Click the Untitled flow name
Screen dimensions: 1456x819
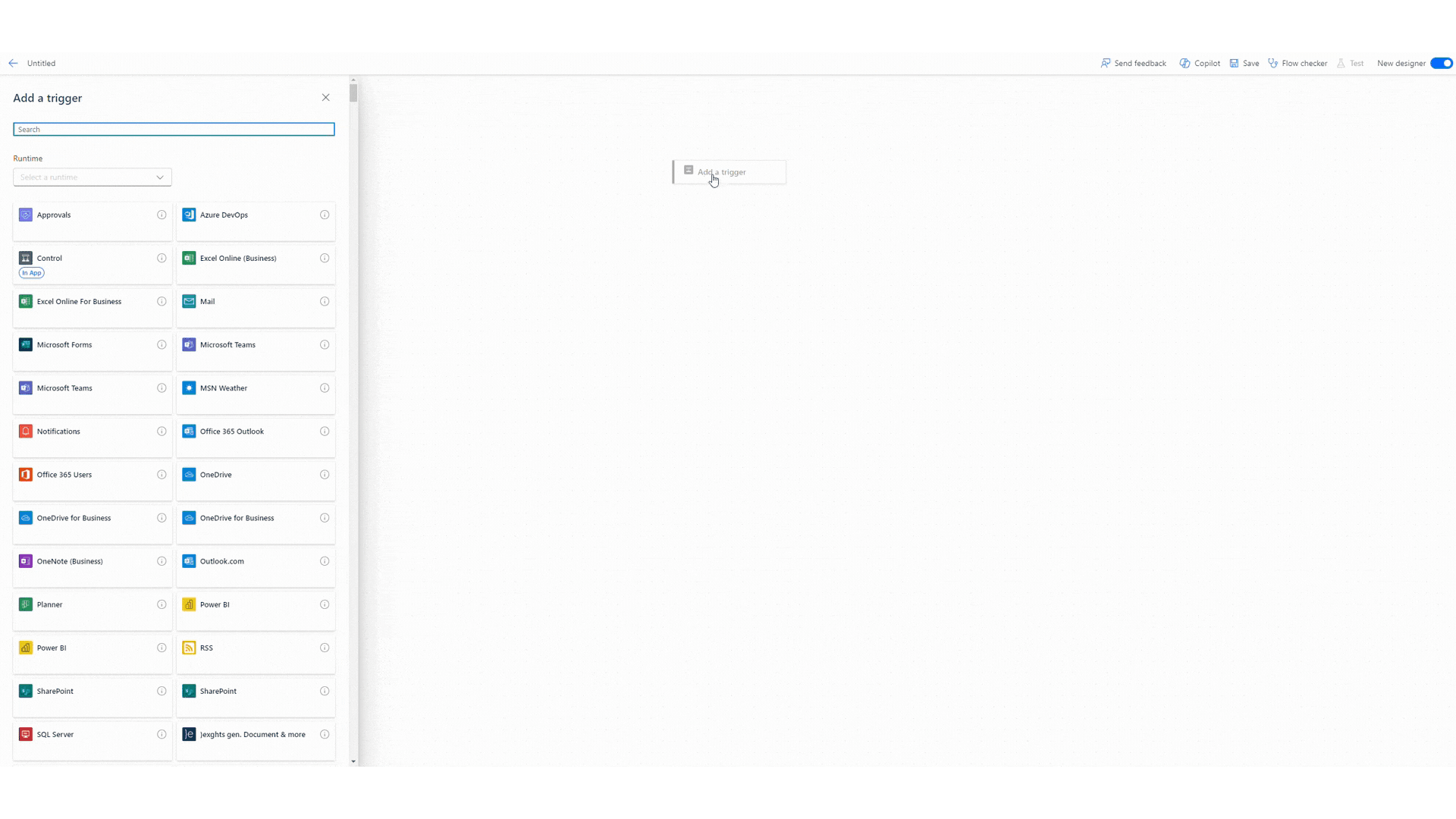41,63
